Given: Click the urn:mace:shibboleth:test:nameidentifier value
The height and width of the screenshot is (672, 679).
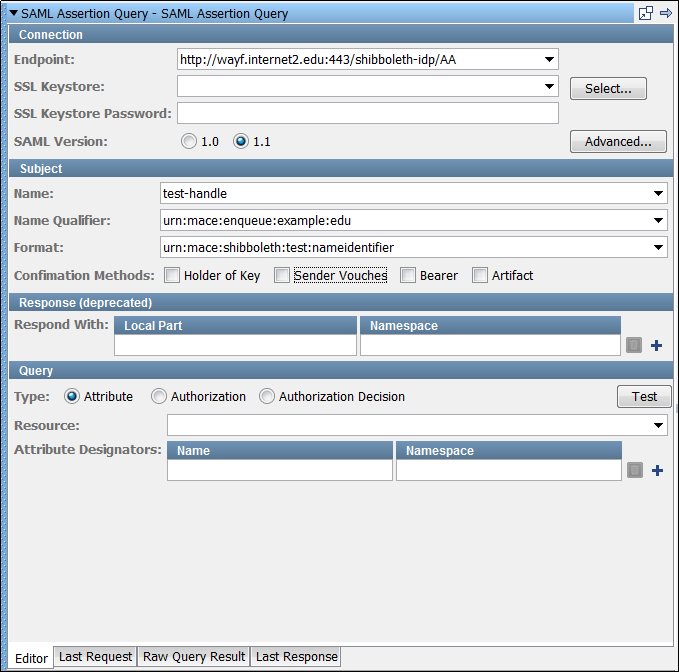Looking at the screenshot, I should tap(278, 247).
